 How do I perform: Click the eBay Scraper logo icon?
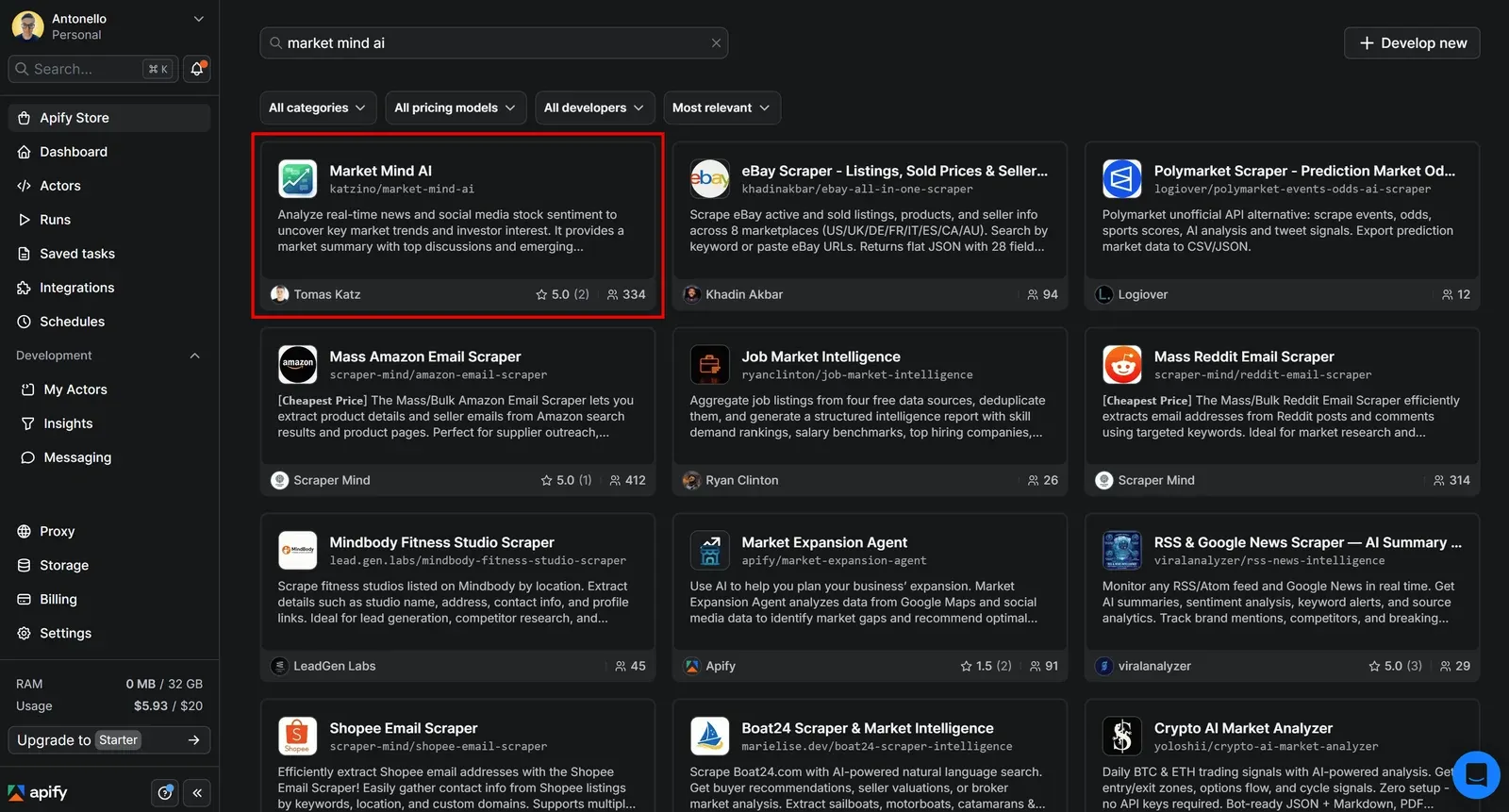(x=709, y=178)
